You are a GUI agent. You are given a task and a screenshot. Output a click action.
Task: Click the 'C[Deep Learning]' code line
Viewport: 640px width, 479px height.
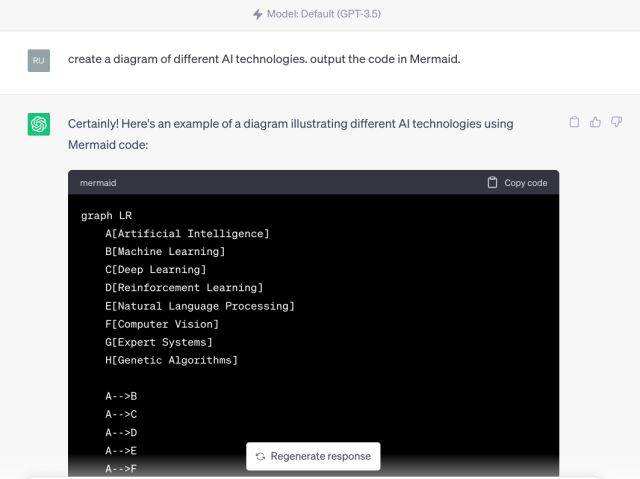156,270
